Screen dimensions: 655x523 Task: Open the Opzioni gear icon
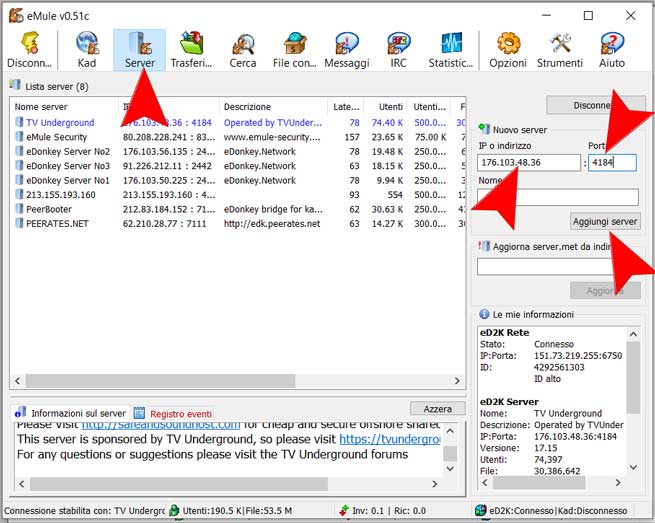pos(508,43)
